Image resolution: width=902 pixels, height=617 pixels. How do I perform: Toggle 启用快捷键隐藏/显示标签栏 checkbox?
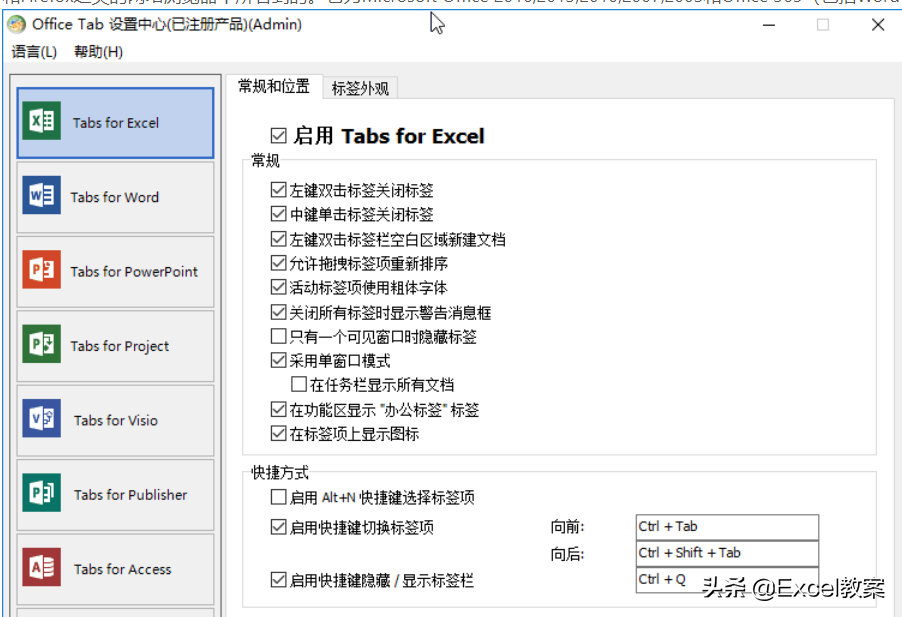(x=278, y=580)
